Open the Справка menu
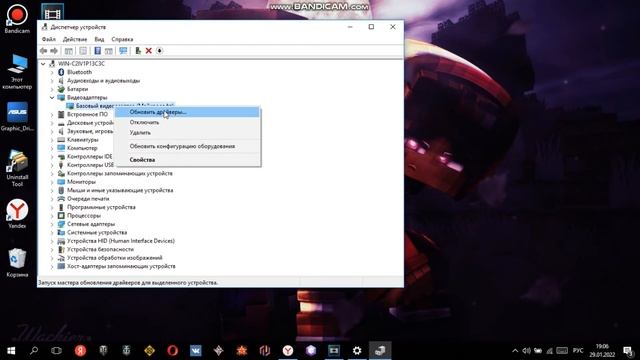This screenshot has height=360, width=640. [x=122, y=39]
